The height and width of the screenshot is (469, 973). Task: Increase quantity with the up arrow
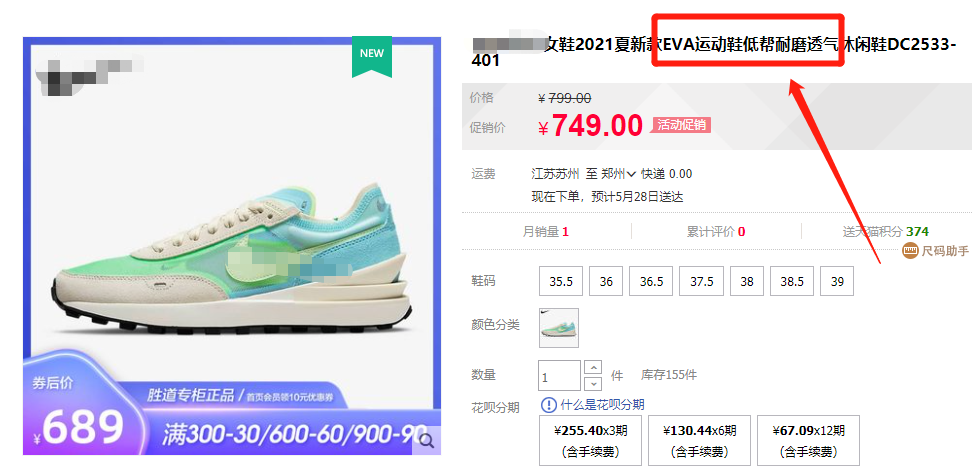pyautogui.click(x=593, y=367)
